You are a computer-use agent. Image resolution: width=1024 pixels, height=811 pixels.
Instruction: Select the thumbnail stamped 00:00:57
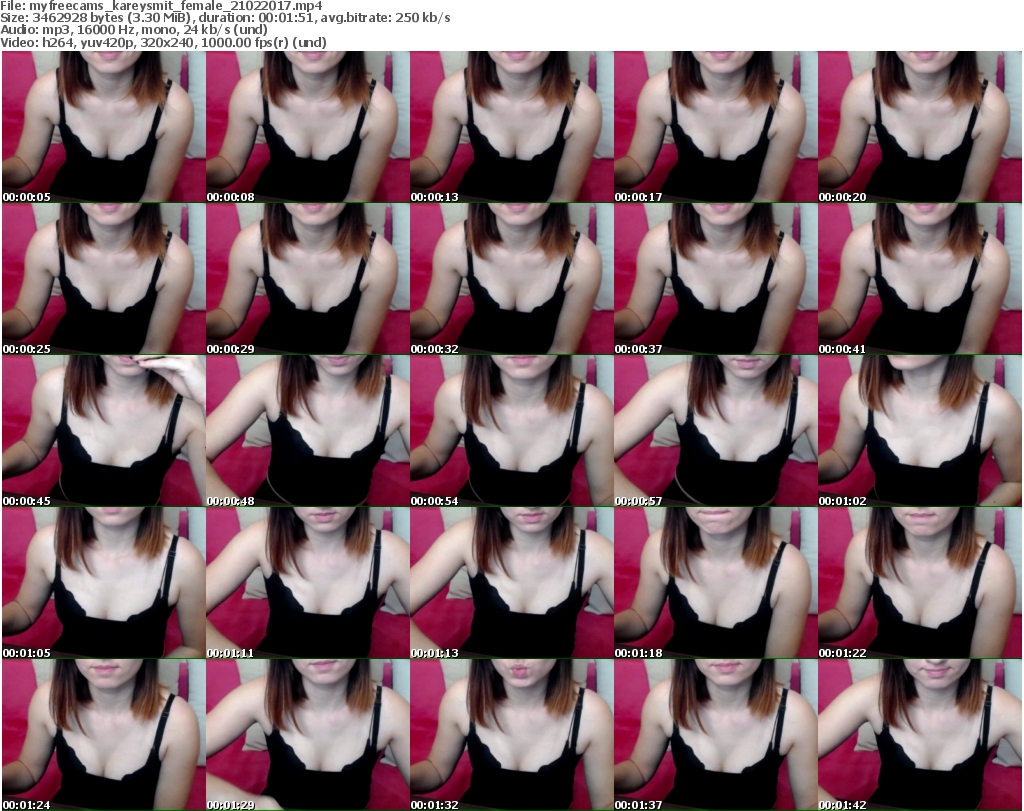[x=716, y=431]
